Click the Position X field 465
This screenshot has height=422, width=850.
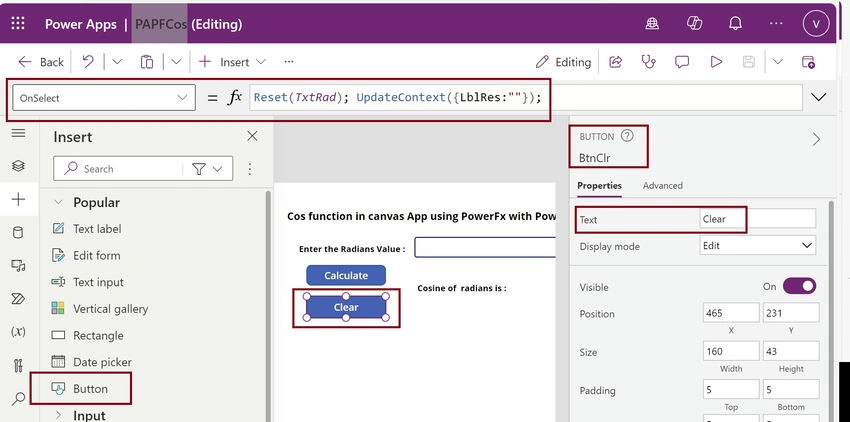(731, 313)
